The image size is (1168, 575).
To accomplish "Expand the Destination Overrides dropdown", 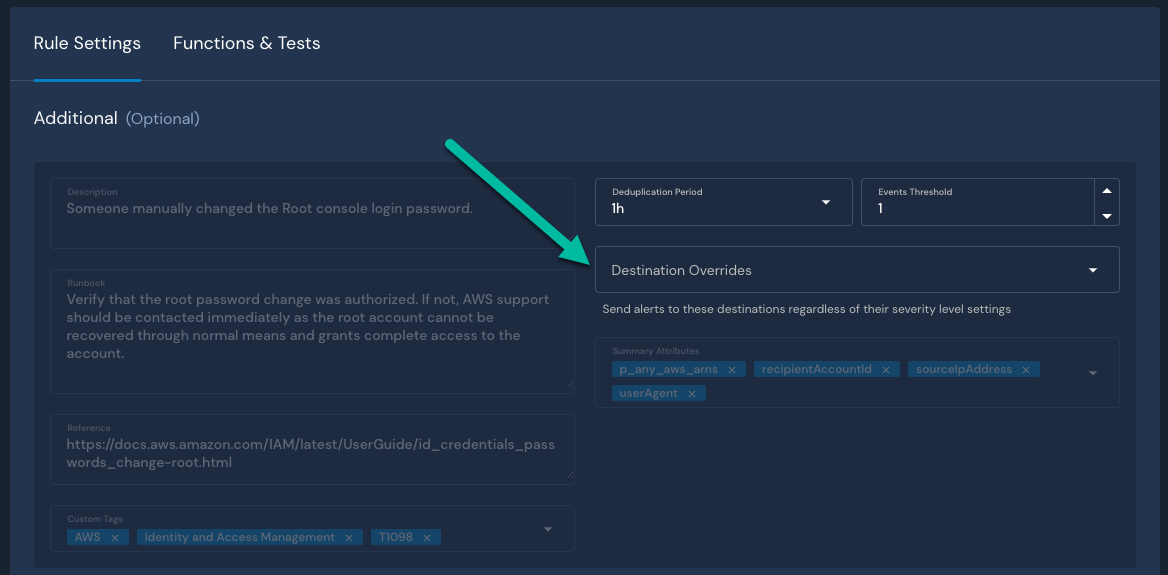I will (x=856, y=270).
